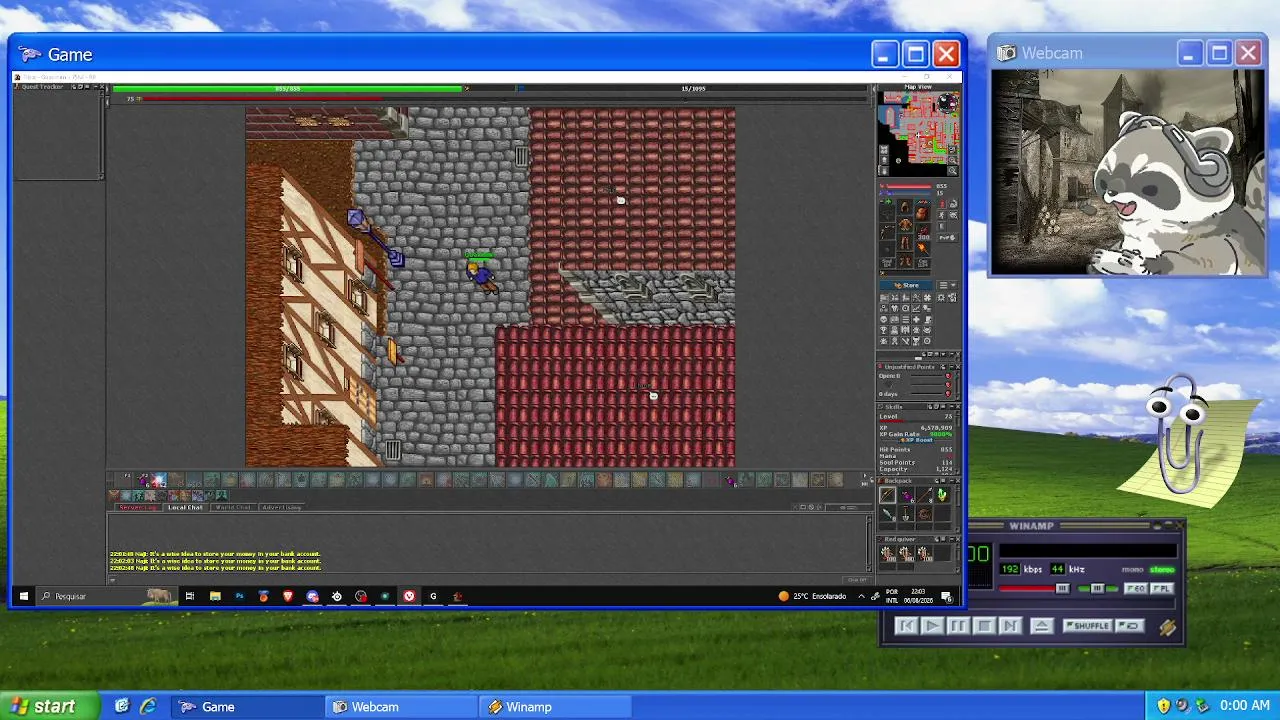Click the Unjustified Points panel title
Image resolution: width=1280 pixels, height=720 pixels.
coord(908,367)
